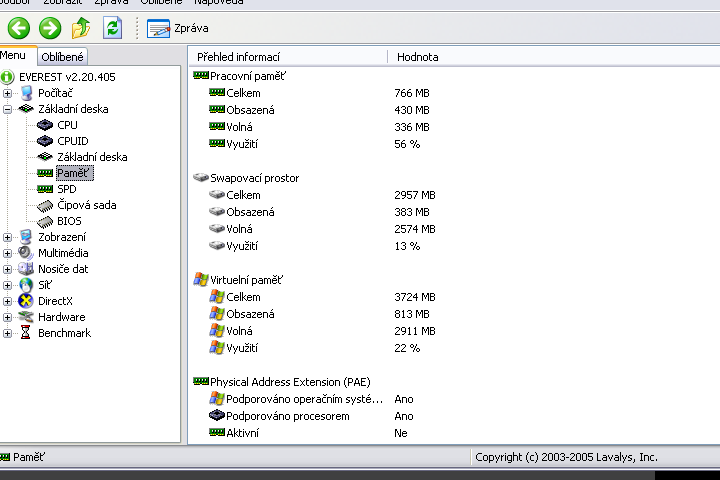The width and height of the screenshot is (720, 480).
Task: Open the BIOS chip entry
Action: [68, 221]
